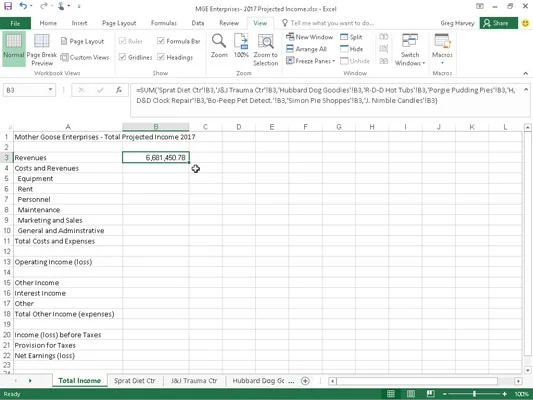533x400 pixels.
Task: Click the Insert Function fx icon
Action: [x=119, y=90]
